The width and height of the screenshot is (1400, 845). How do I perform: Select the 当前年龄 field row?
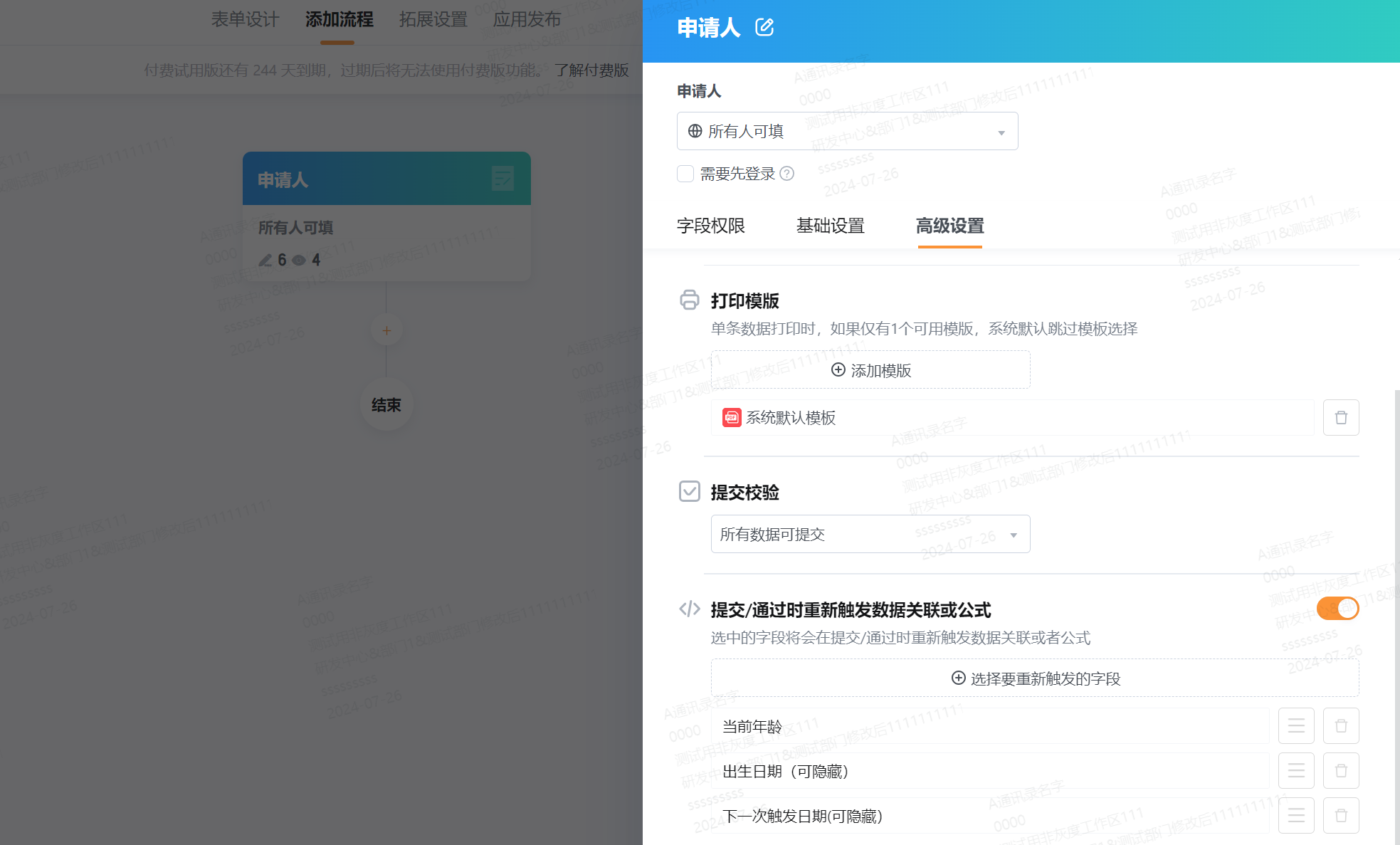tap(989, 726)
